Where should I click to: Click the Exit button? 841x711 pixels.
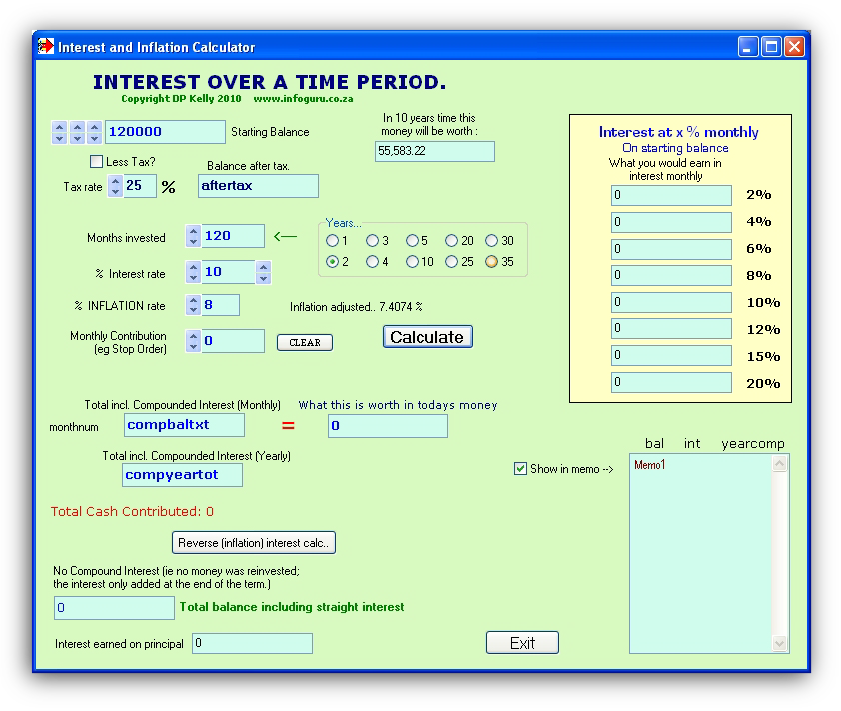click(x=522, y=643)
